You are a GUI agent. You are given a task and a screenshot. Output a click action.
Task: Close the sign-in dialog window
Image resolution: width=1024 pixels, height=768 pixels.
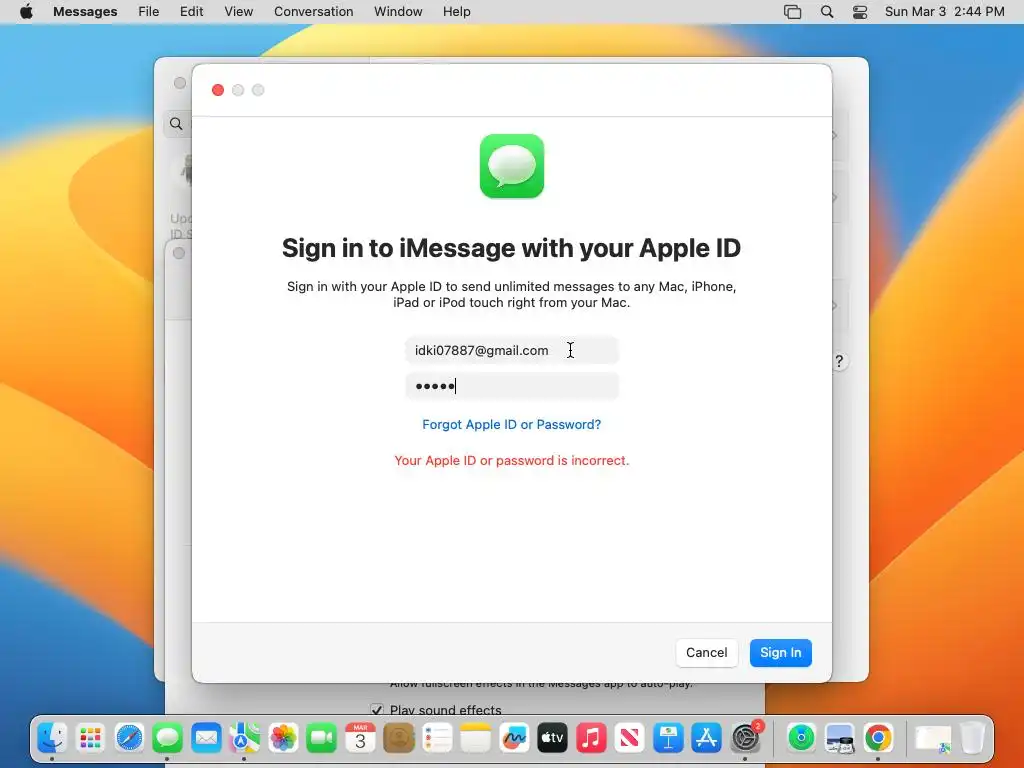(218, 90)
